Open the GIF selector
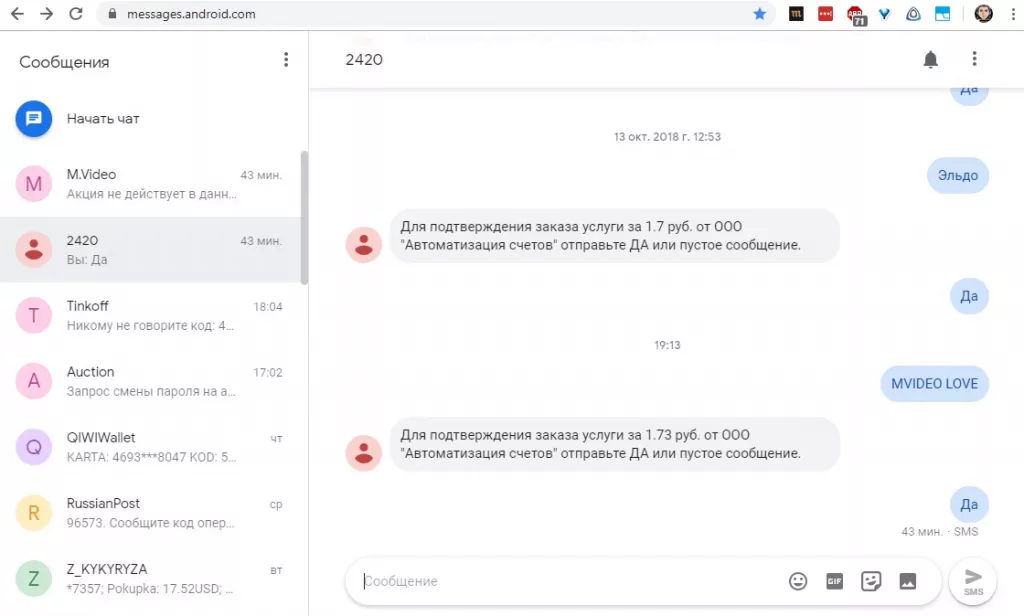Screen dimensions: 1024x616 tap(835, 581)
